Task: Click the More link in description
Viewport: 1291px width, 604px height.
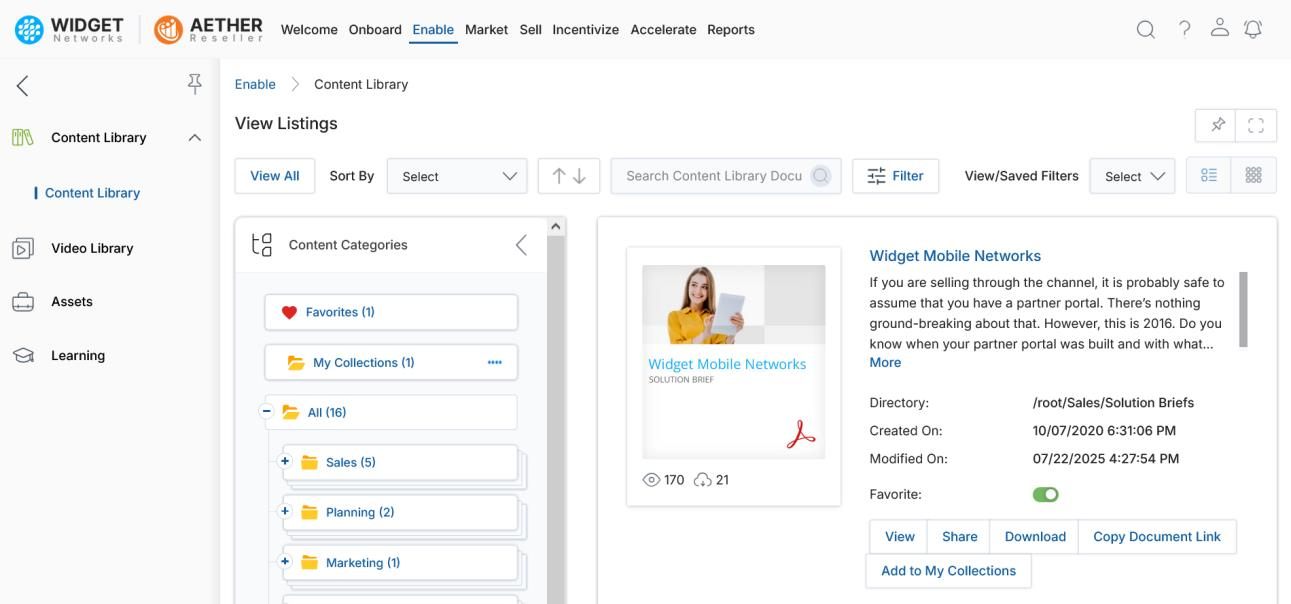Action: pyautogui.click(x=885, y=362)
